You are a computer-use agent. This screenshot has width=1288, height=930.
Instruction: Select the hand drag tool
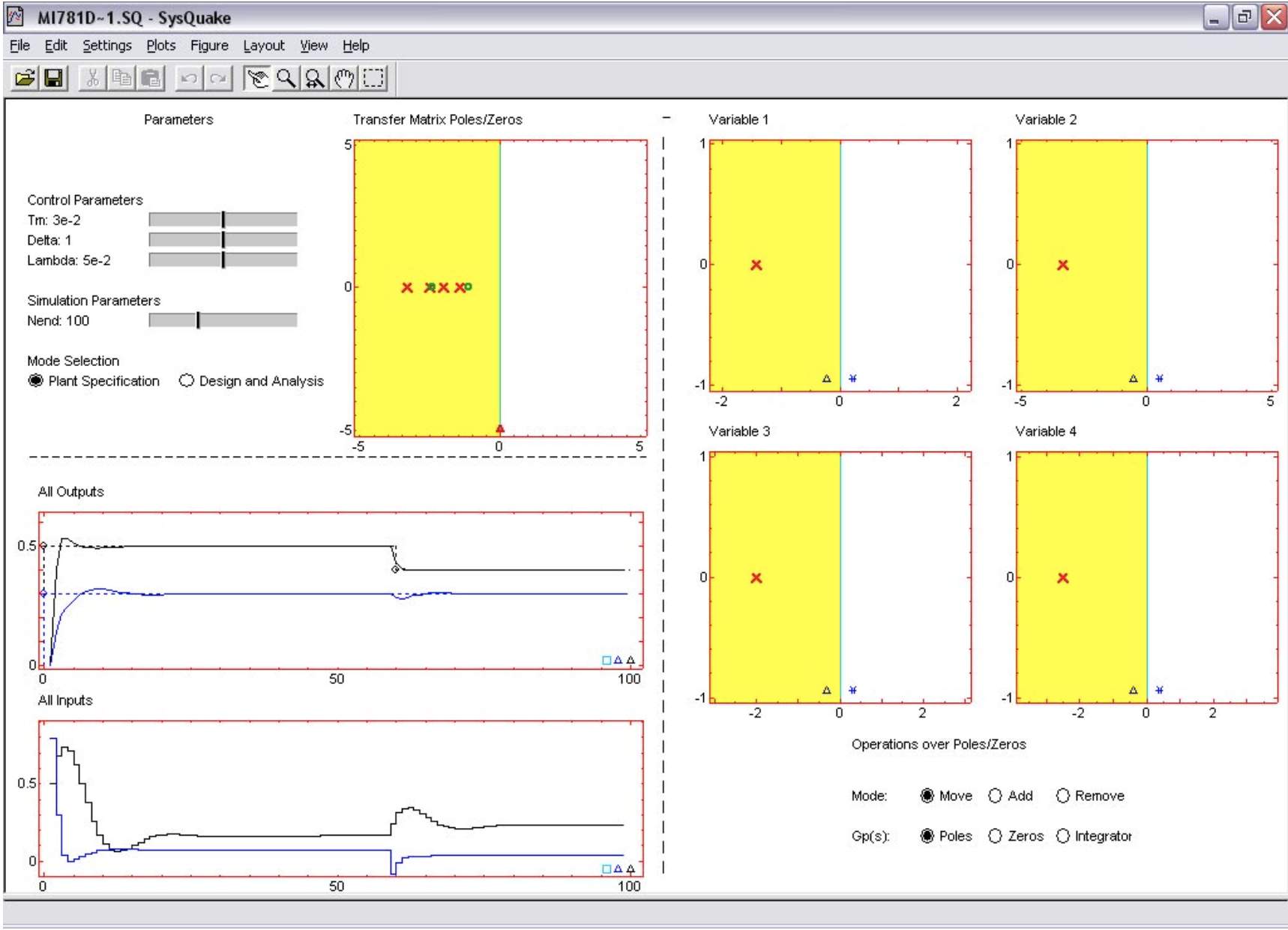pyautogui.click(x=344, y=78)
